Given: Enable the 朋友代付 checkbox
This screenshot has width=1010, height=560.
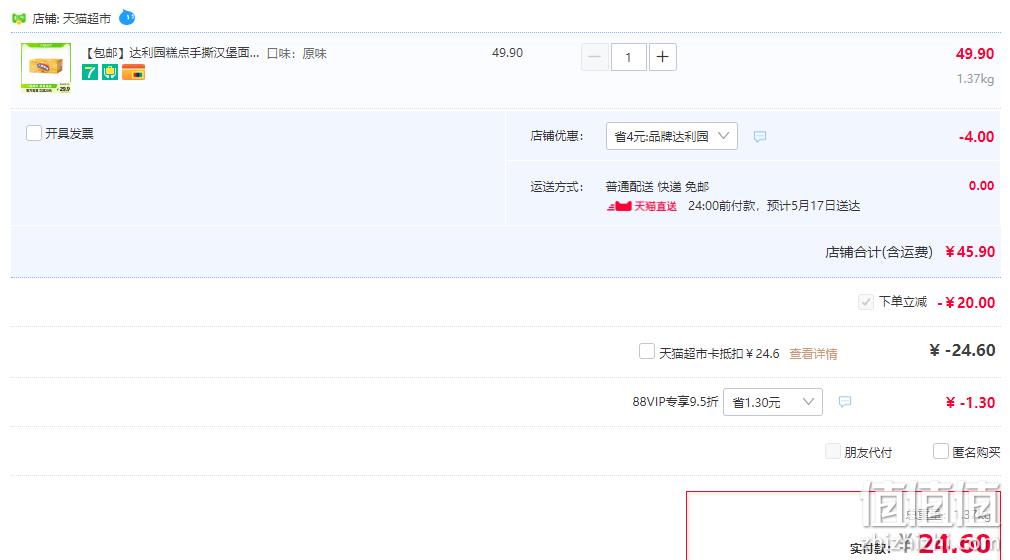Looking at the screenshot, I should pos(833,451).
